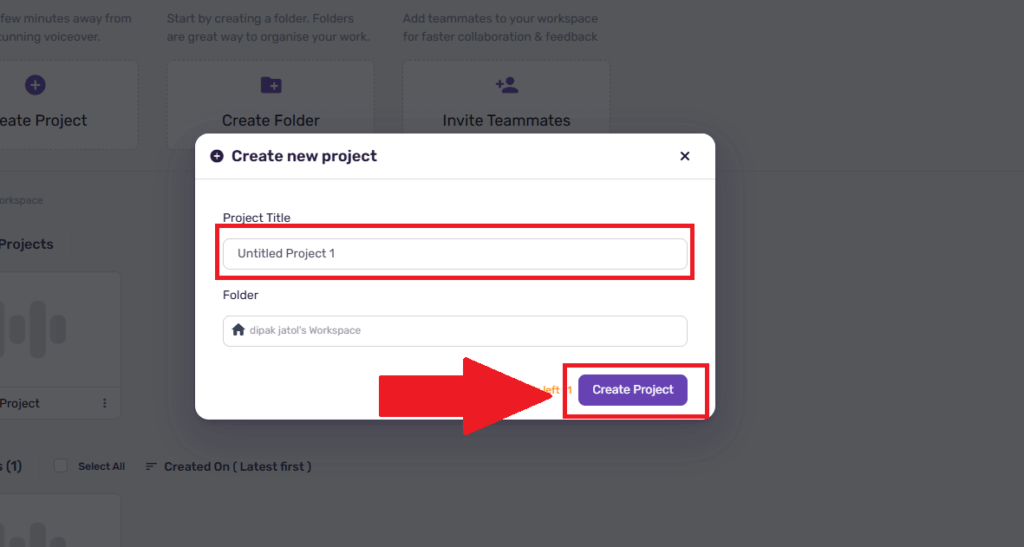Screen dimensions: 1024x547
Task: Click the Invite Teammates card label
Action: 506,120
